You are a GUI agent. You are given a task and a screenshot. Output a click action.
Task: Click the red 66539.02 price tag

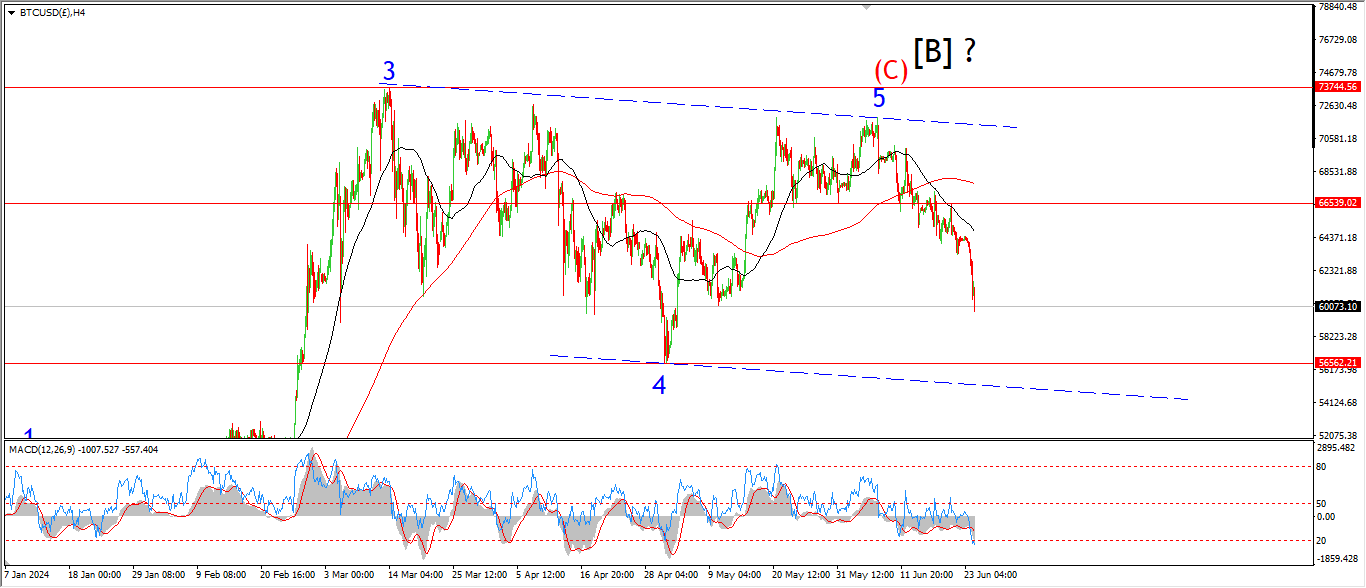tap(1337, 203)
